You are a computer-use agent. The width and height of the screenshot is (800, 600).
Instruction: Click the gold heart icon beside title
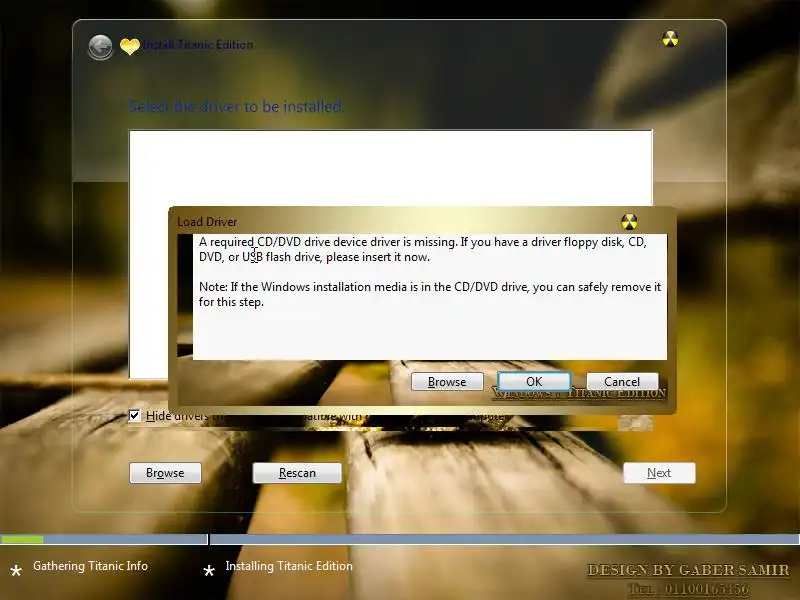point(130,46)
